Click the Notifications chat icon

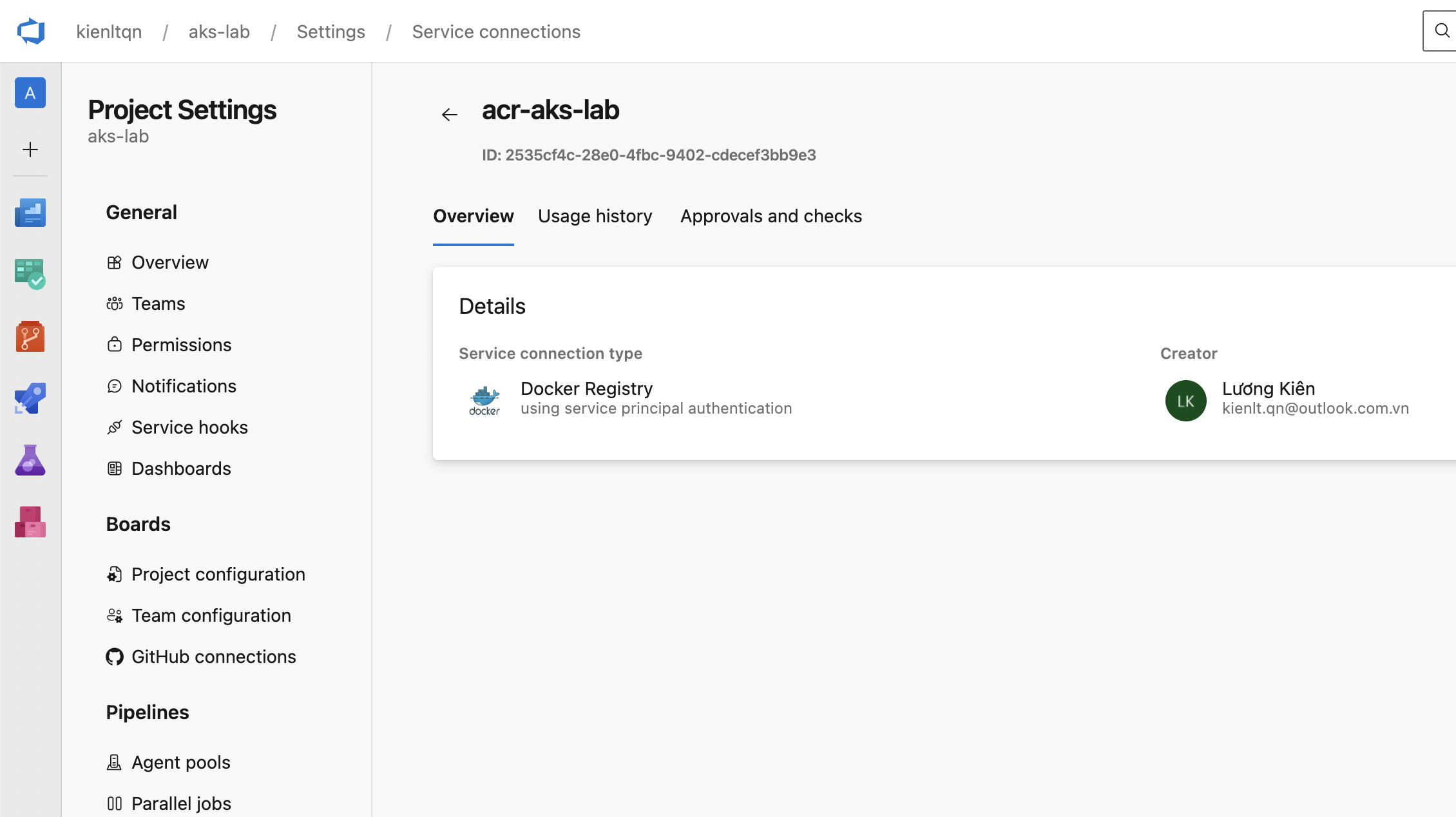(x=115, y=386)
